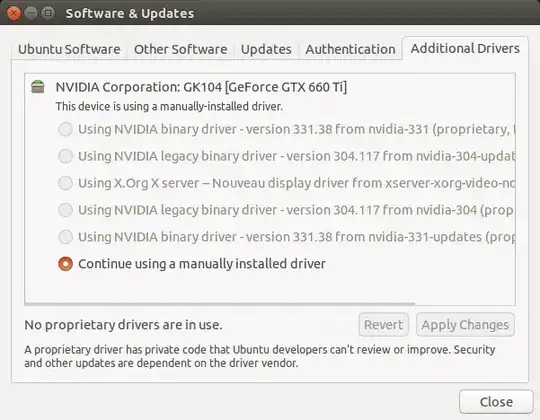Screen dimensions: 540x420
Task: Click the NVIDIA Corporation GK104 device heading
Action: (201, 87)
